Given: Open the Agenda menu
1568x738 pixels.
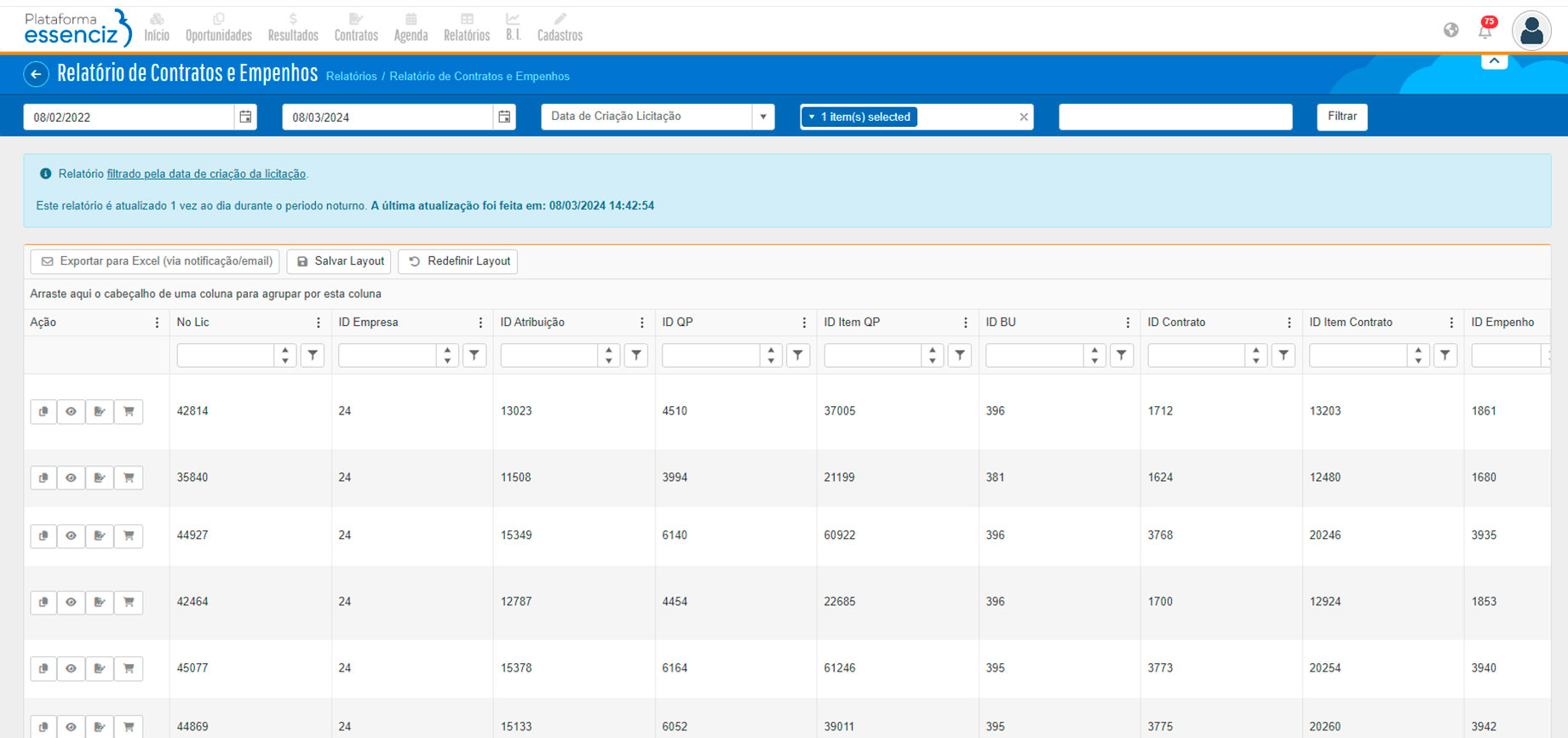Looking at the screenshot, I should 411,28.
